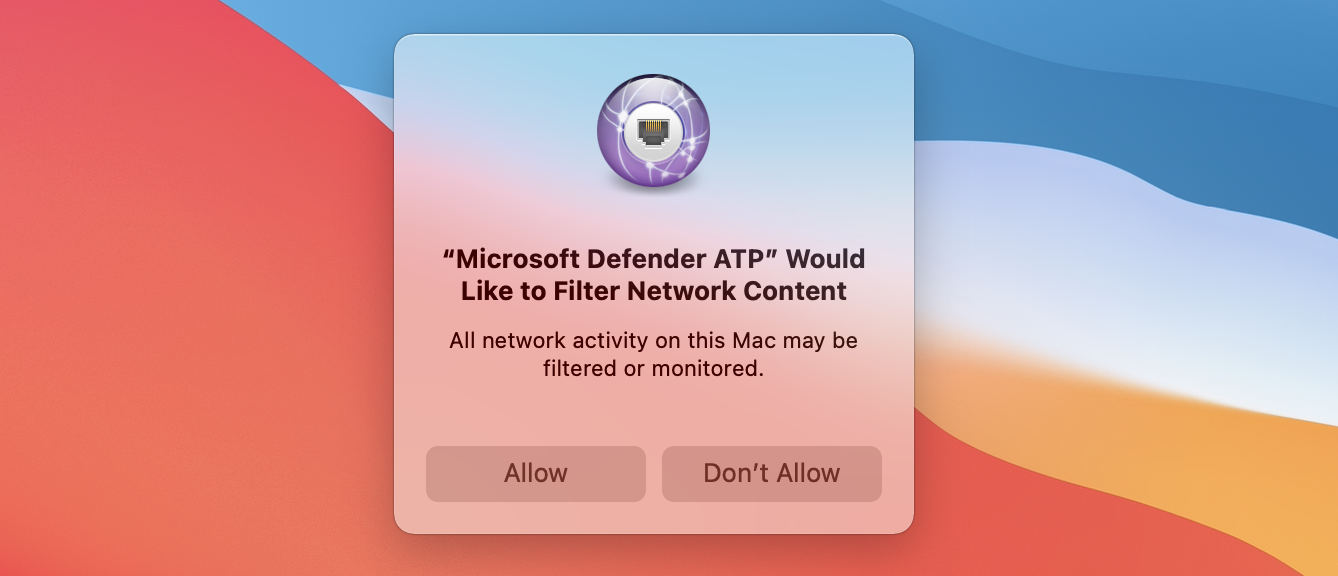Screen dimensions: 1338x576
Task: Select the word "Would" in the dialog title
Action: coord(827,258)
